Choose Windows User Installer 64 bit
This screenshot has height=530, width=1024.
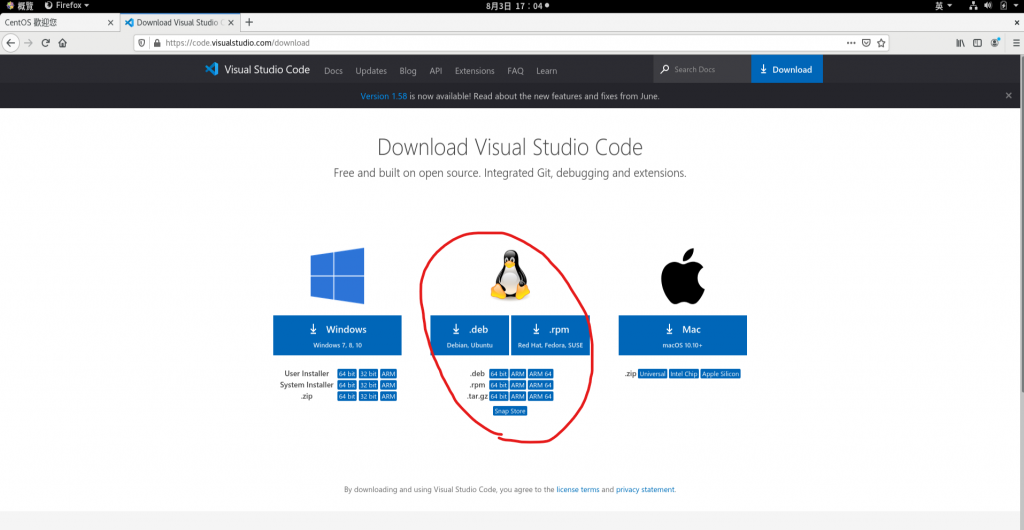point(347,374)
